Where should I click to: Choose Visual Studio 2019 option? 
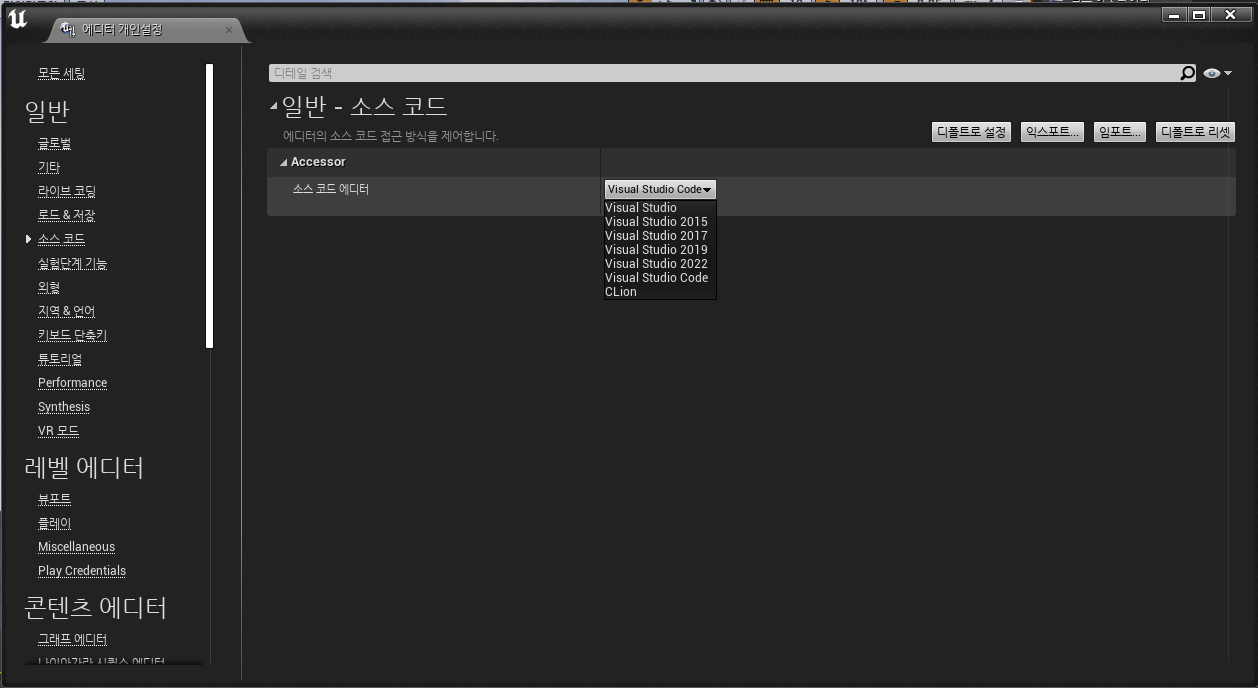tap(656, 250)
